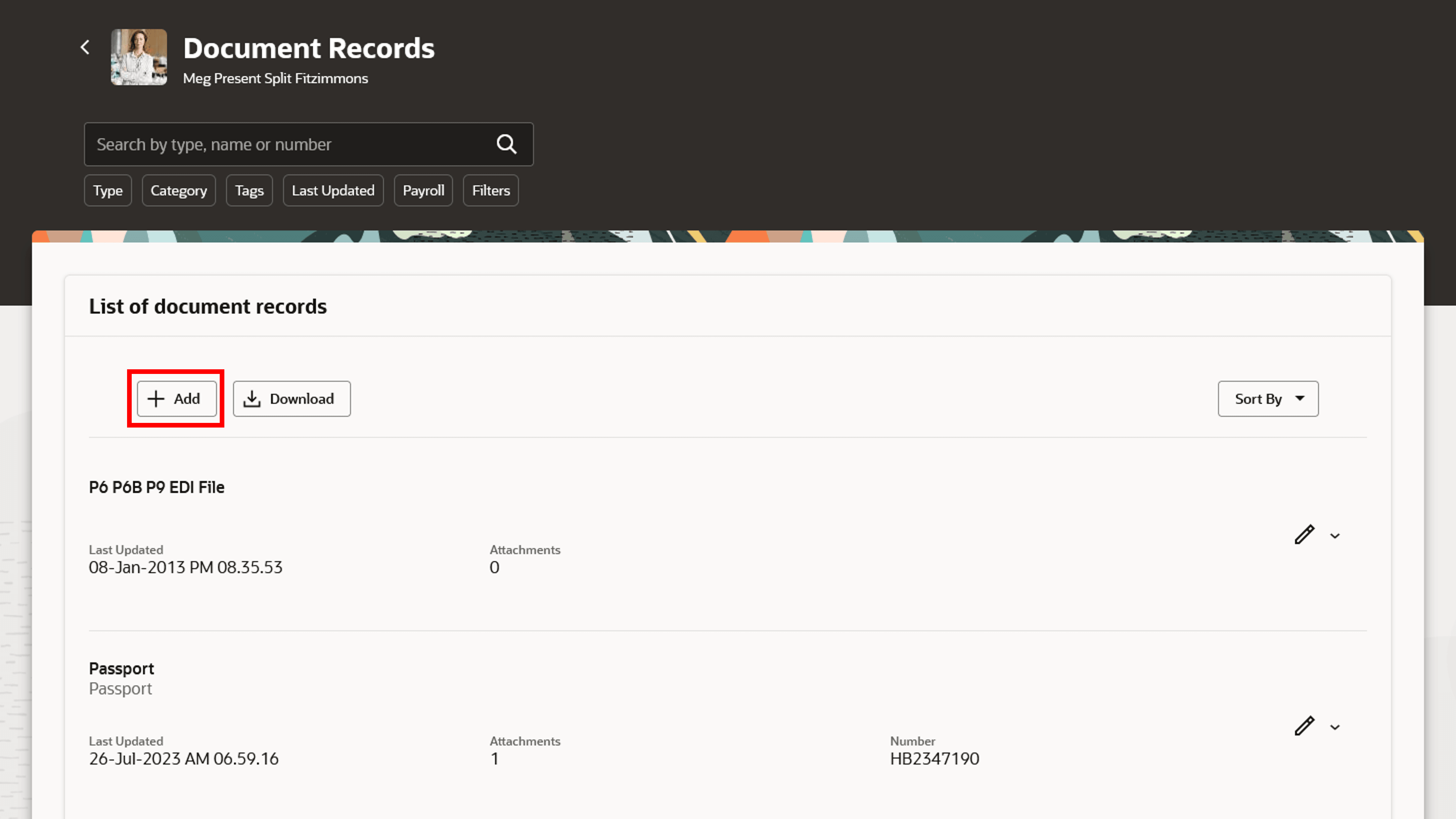Image resolution: width=1456 pixels, height=819 pixels.
Task: Click Meg Fitzimmons profile photo
Action: click(139, 57)
